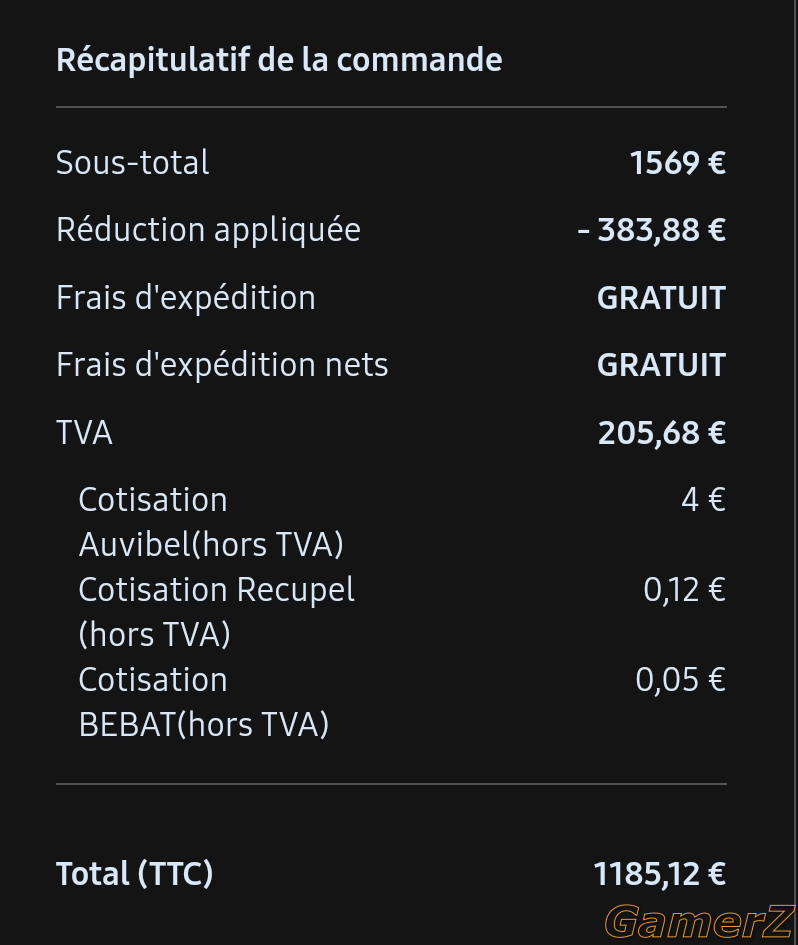Screen dimensions: 798x945
Task: Click the 1569 € subtotal amount
Action: click(677, 163)
